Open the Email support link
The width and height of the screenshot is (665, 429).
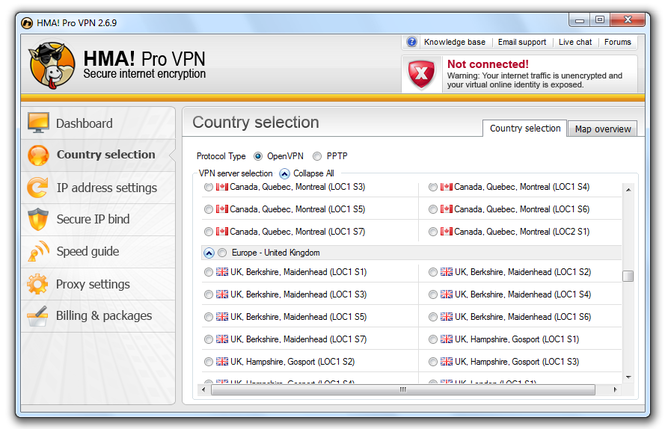click(522, 42)
